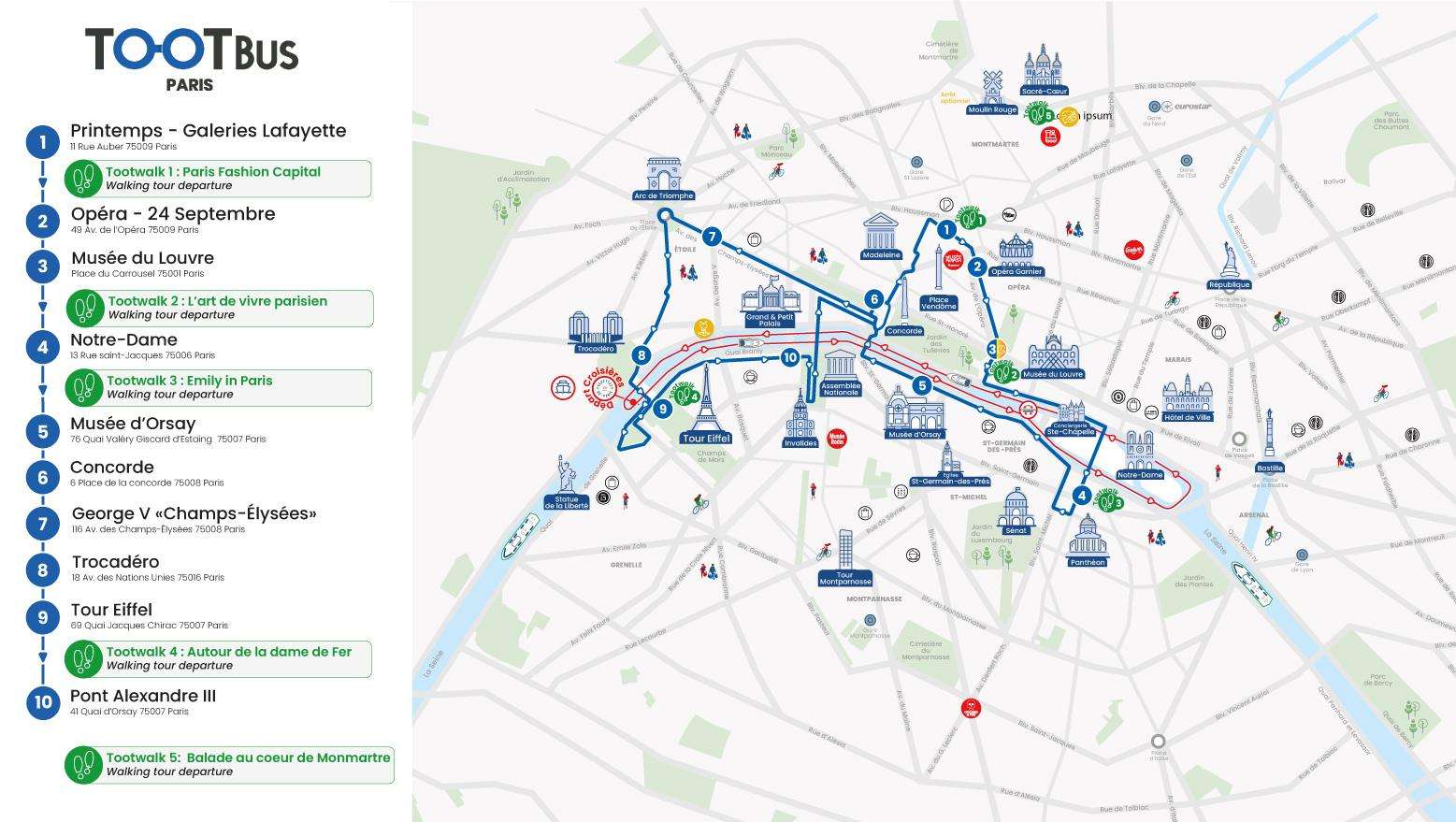Click stop 7 marker on the map
Screen dimensions: 1456x822
pos(712,237)
